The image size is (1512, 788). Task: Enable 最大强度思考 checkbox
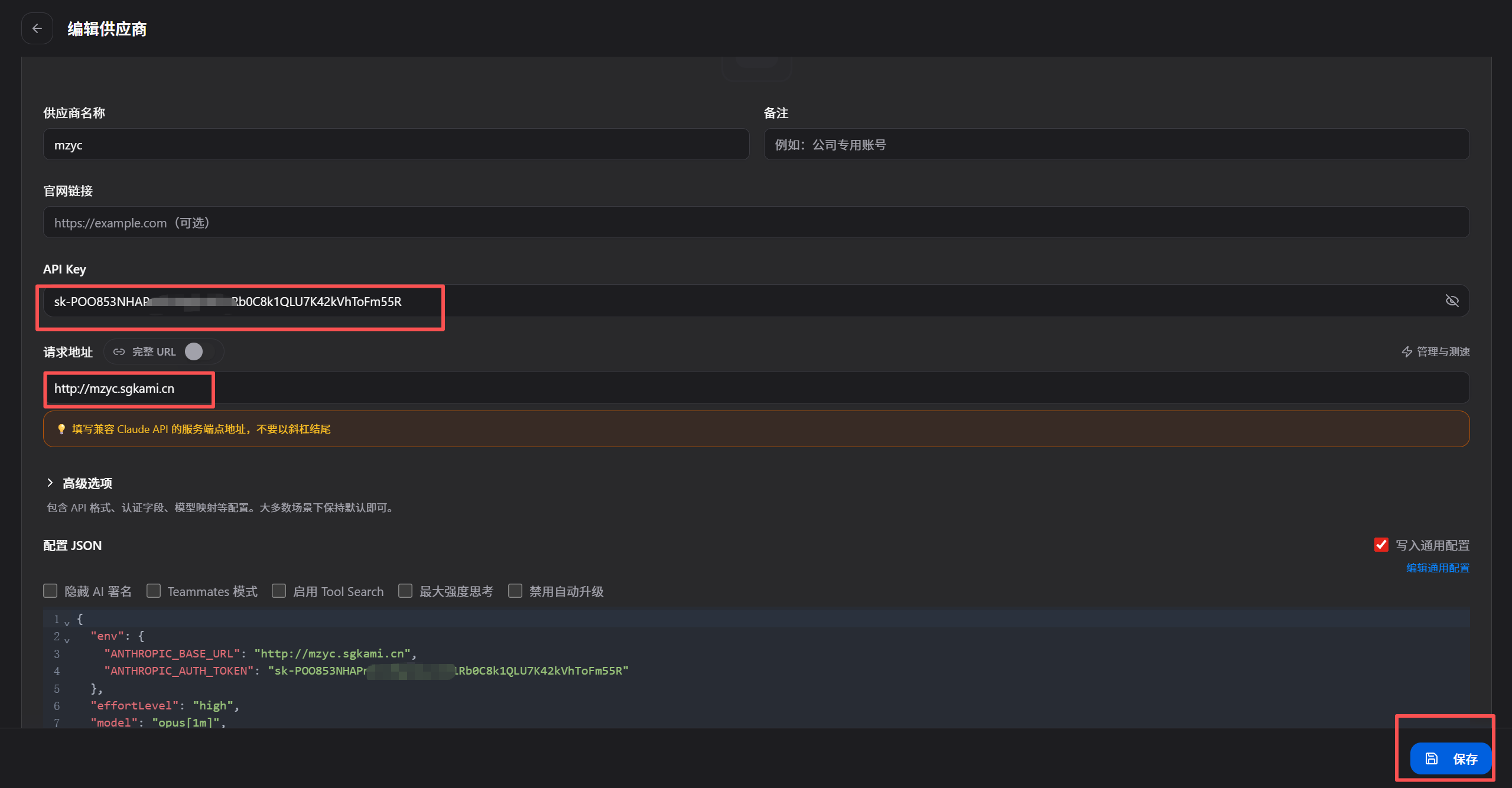pos(405,591)
